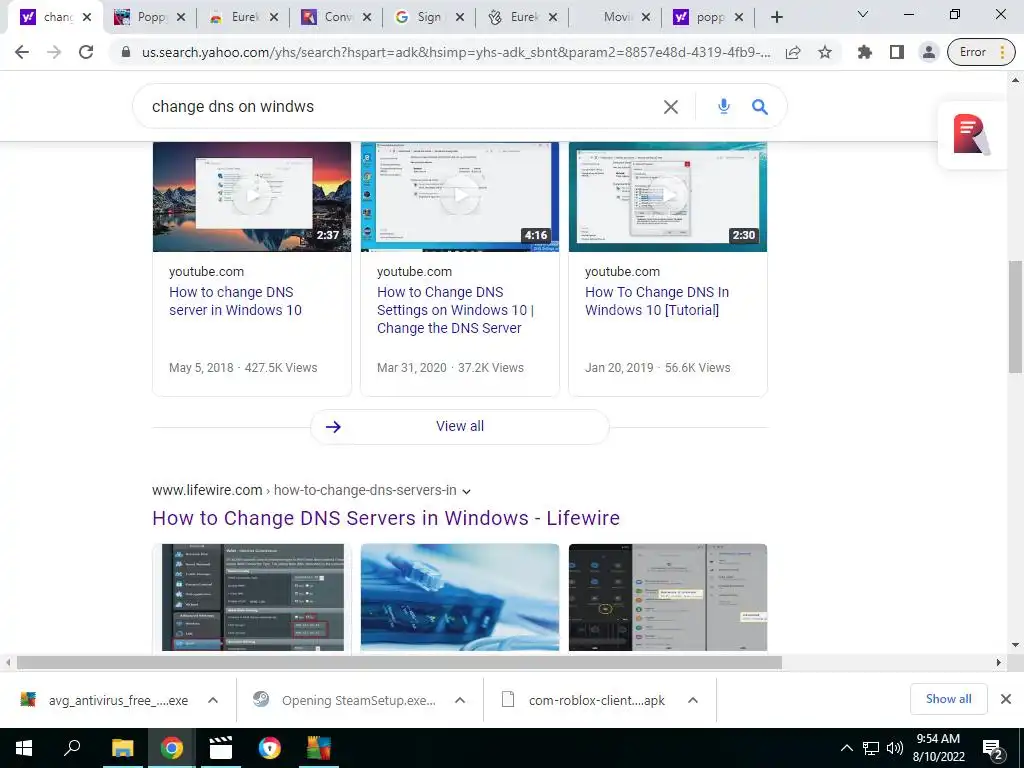Start voice search with microphone
Viewport: 1024px width, 768px height.
[x=724, y=106]
